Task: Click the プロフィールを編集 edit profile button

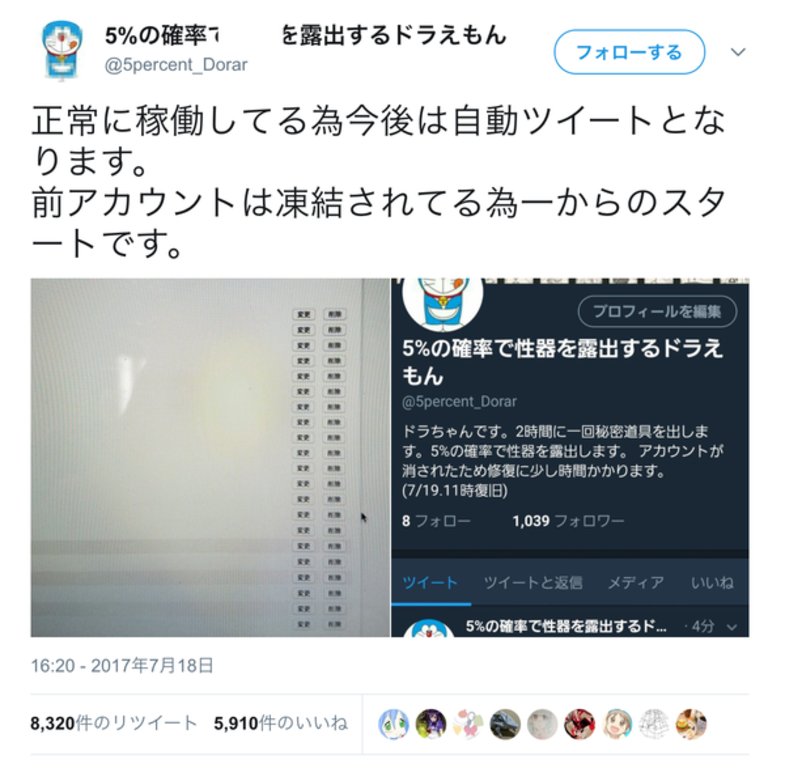Action: (657, 311)
